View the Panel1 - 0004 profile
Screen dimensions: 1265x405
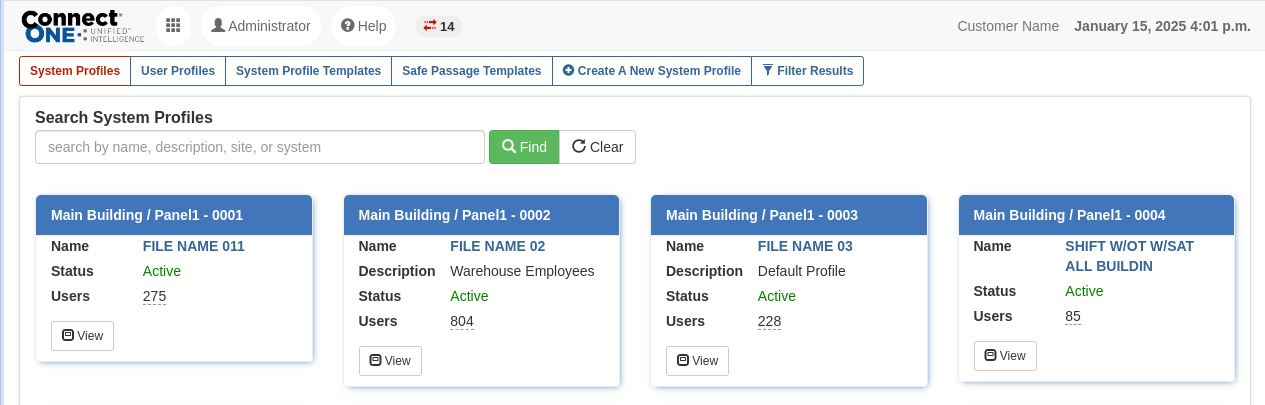pyautogui.click(x=1005, y=356)
